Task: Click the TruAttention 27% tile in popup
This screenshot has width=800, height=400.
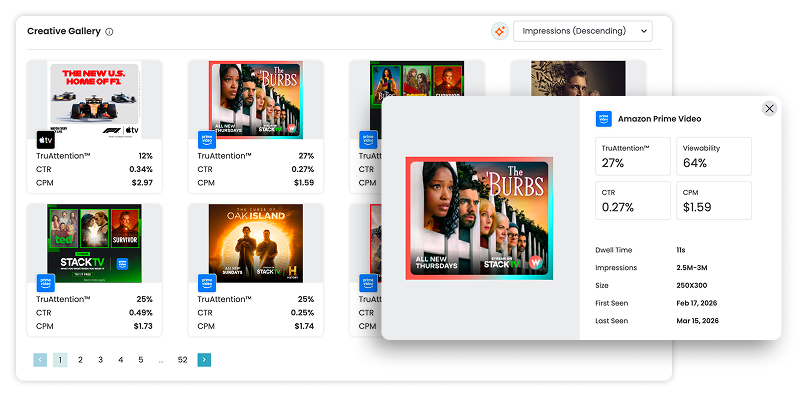Action: [x=633, y=156]
